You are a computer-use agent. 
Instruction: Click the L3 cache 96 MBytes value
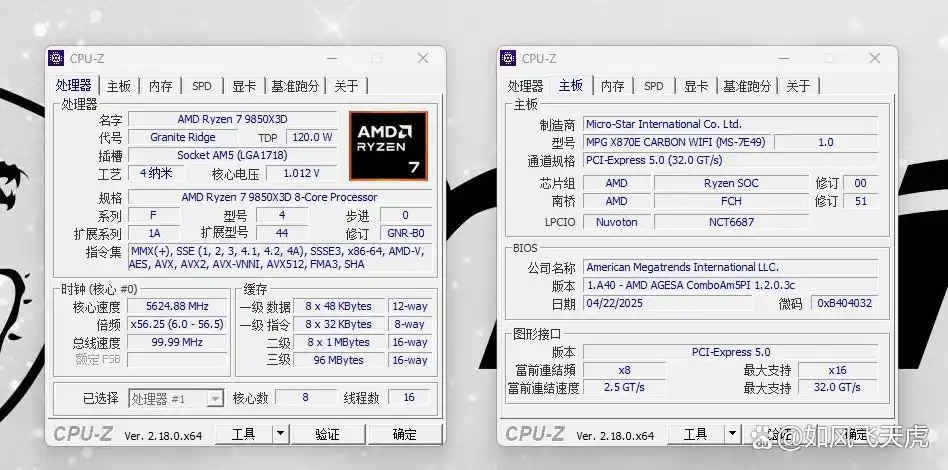coord(339,360)
